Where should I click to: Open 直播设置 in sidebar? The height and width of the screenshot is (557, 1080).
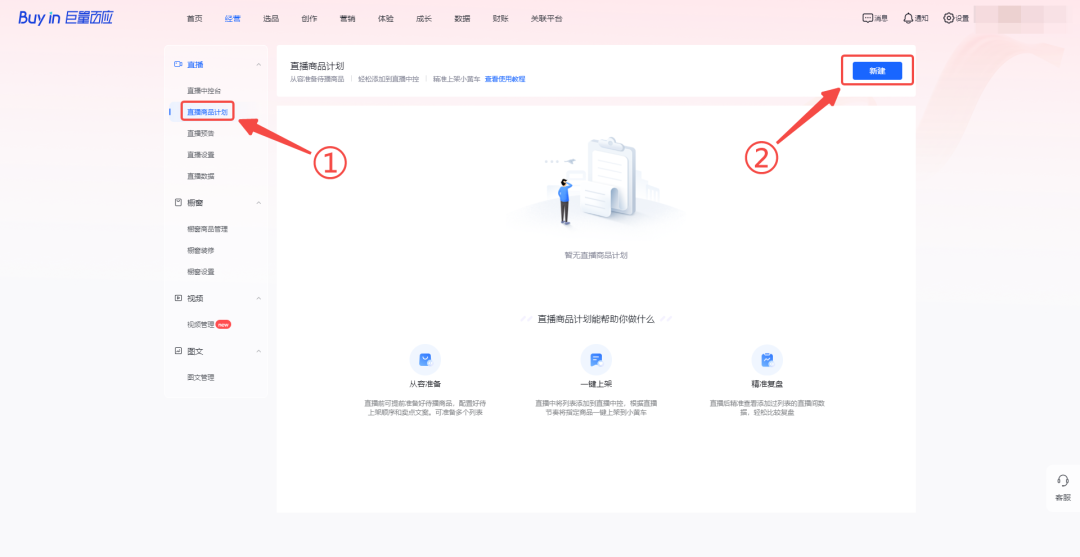(200, 155)
